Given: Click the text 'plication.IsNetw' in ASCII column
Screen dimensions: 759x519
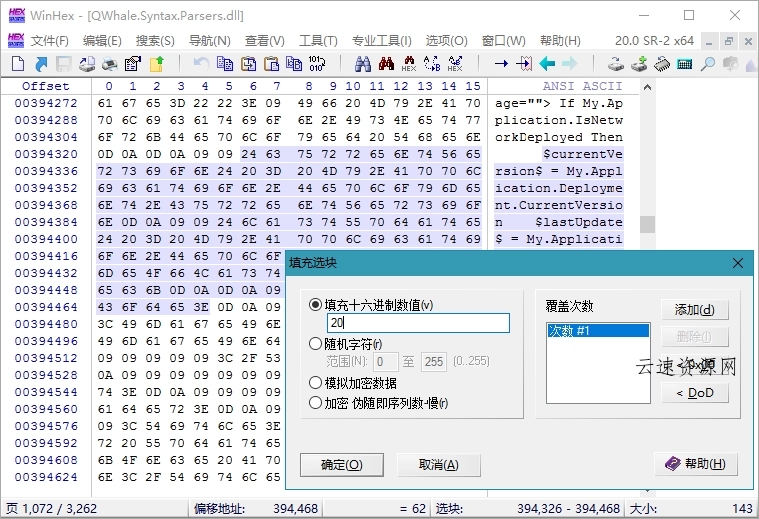Looking at the screenshot, I should (559, 120).
